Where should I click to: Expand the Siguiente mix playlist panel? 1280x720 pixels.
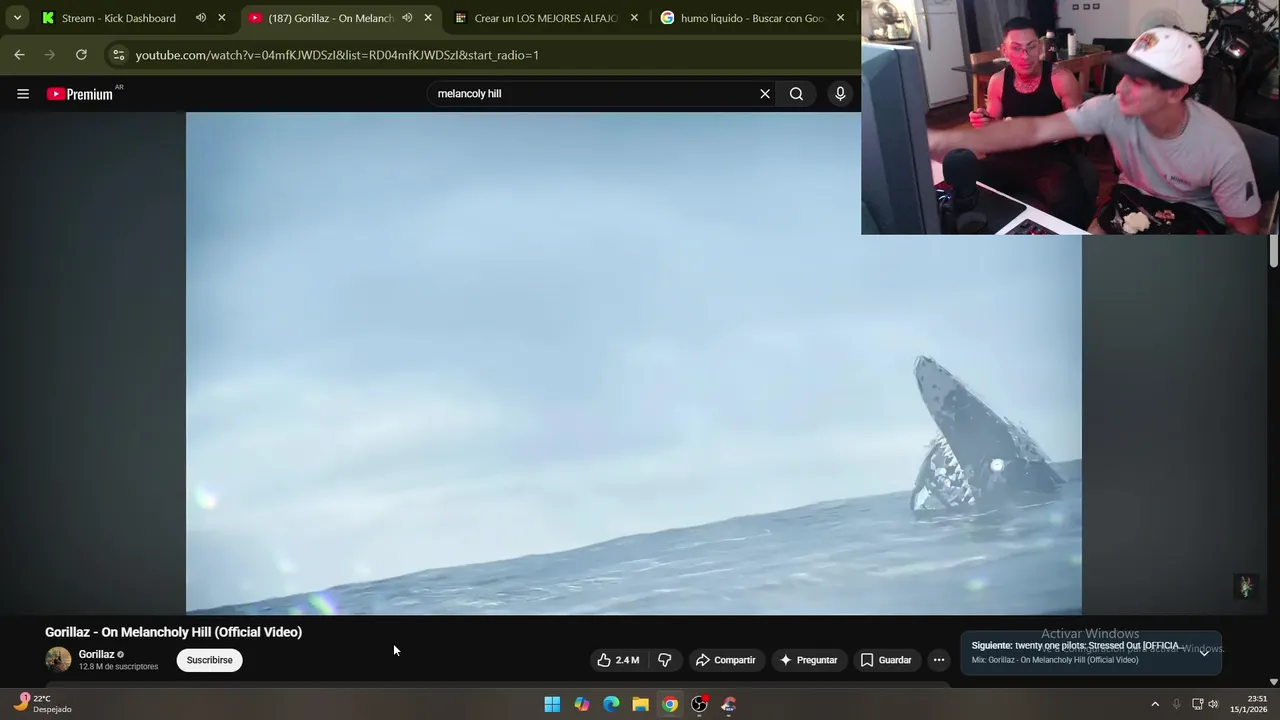(1204, 652)
